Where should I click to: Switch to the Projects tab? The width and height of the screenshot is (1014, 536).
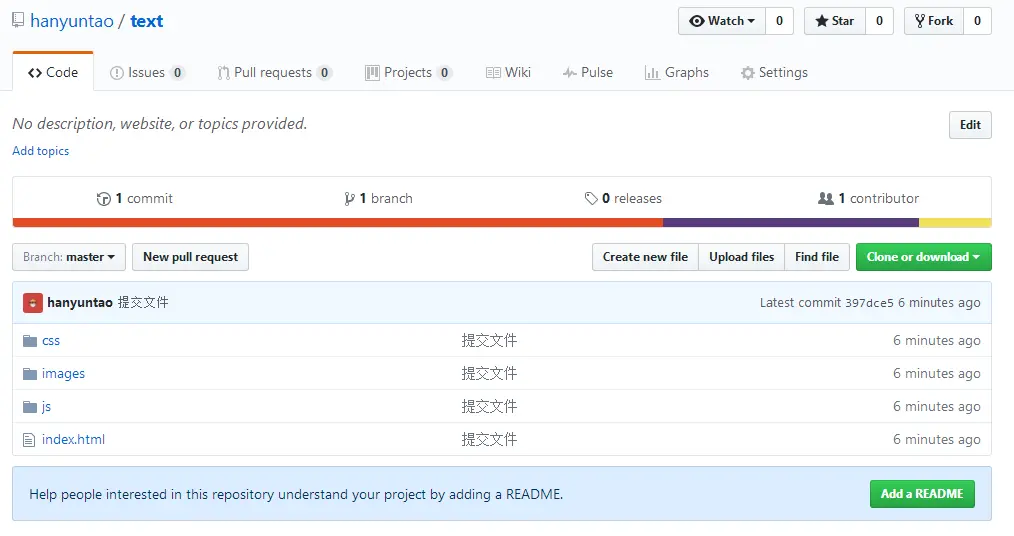(408, 72)
